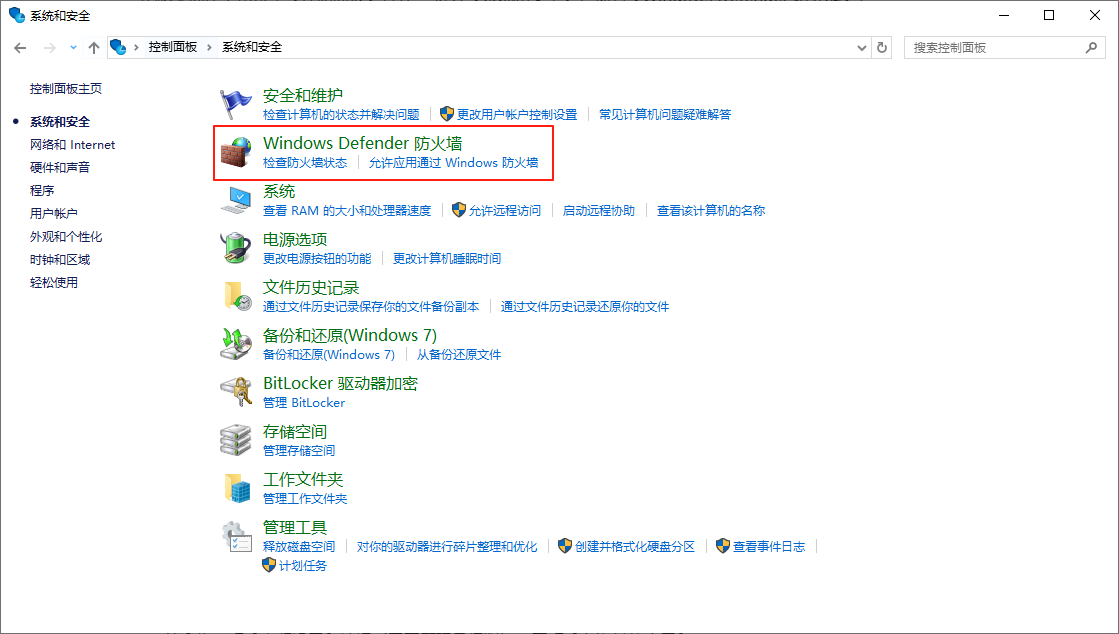This screenshot has height=634, width=1119.
Task: Click 管理 BitLocker link
Action: 304,403
